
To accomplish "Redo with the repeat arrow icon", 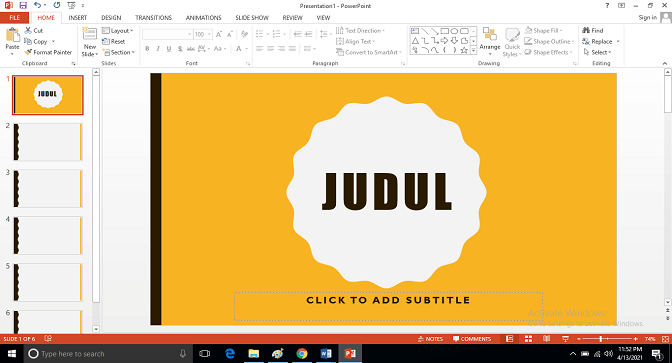I will (x=57, y=6).
